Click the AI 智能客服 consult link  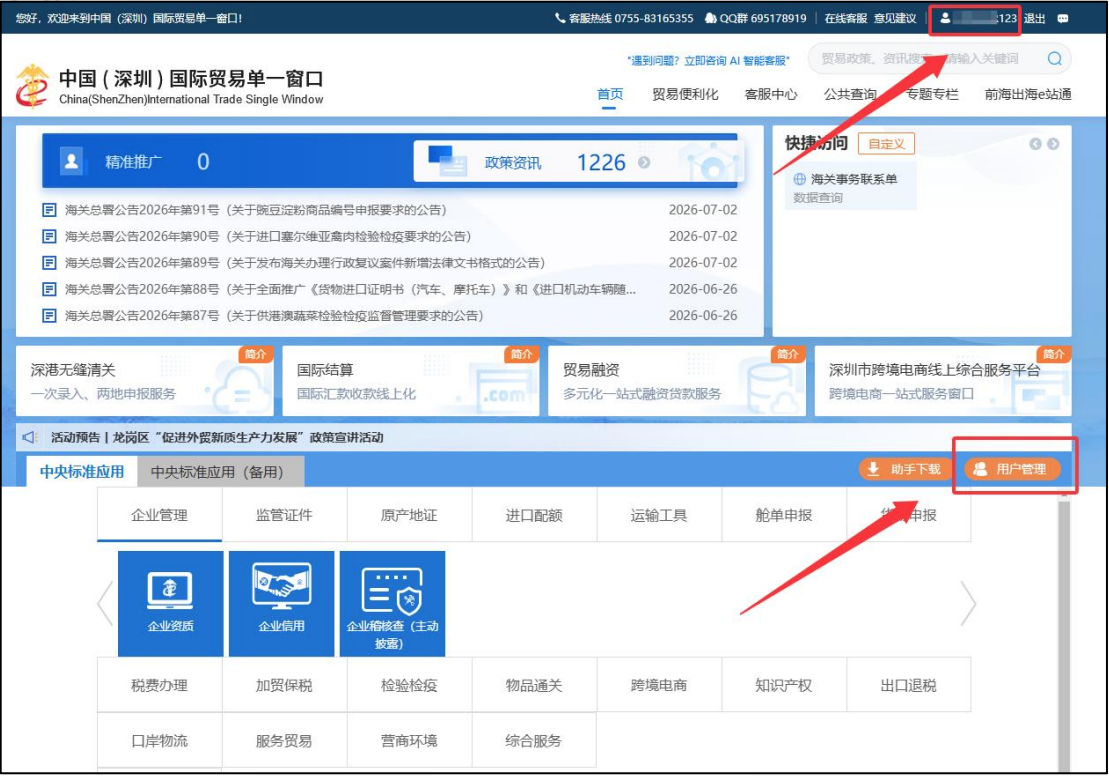click(x=707, y=61)
